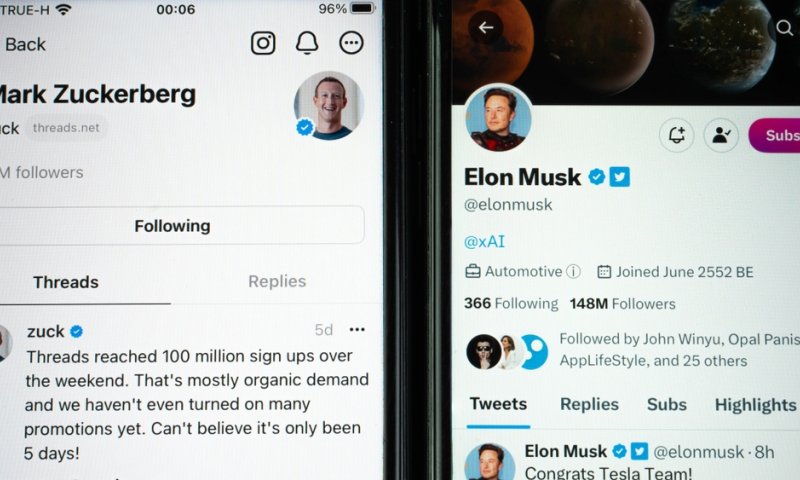Click the purple Subscribe button
This screenshot has width=800, height=480.
coord(774,135)
